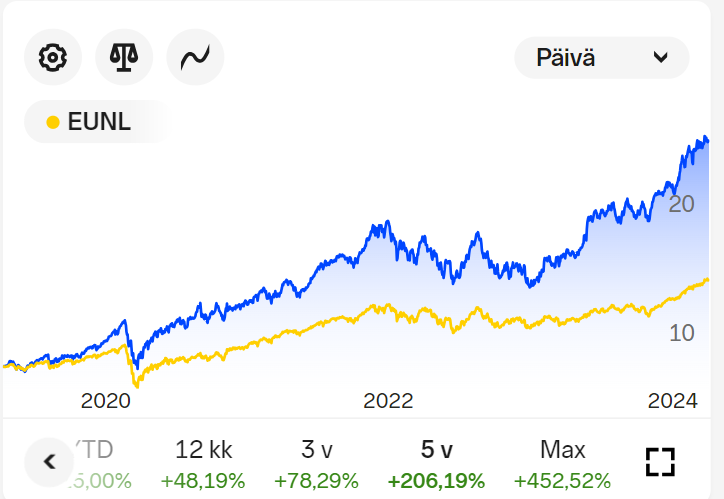
Task: Click the 2020 timeline label
Action: point(106,401)
